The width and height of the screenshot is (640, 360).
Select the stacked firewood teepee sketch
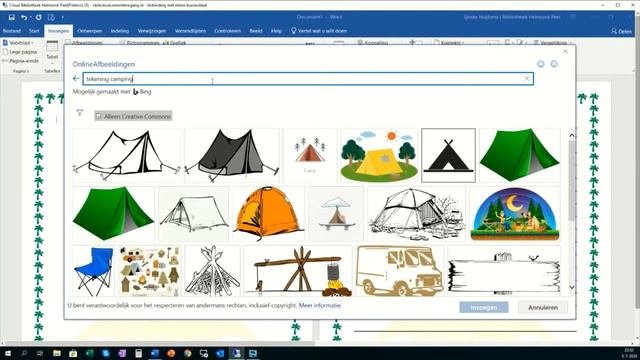point(212,271)
